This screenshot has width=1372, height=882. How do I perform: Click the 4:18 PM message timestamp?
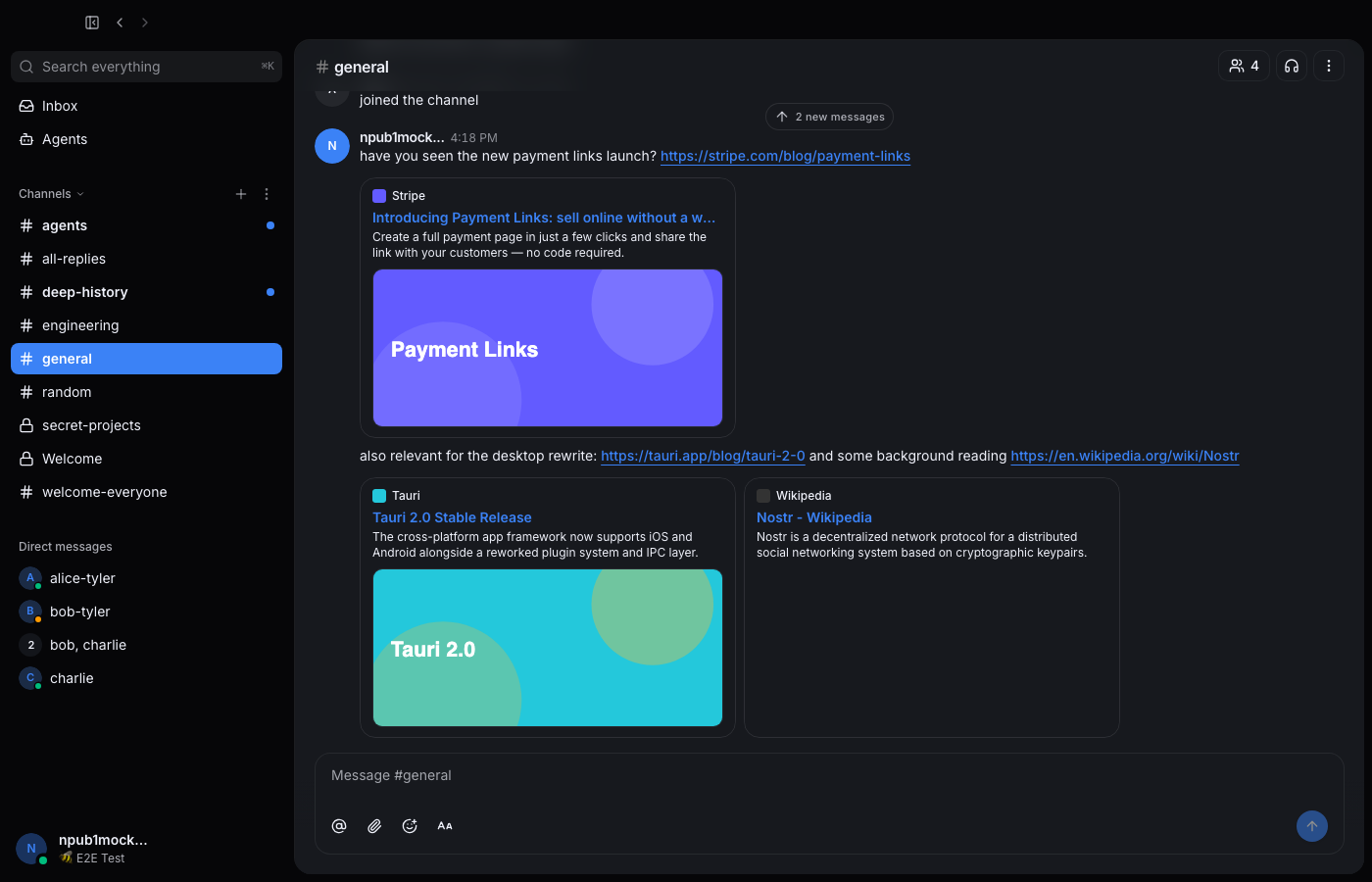[474, 138]
